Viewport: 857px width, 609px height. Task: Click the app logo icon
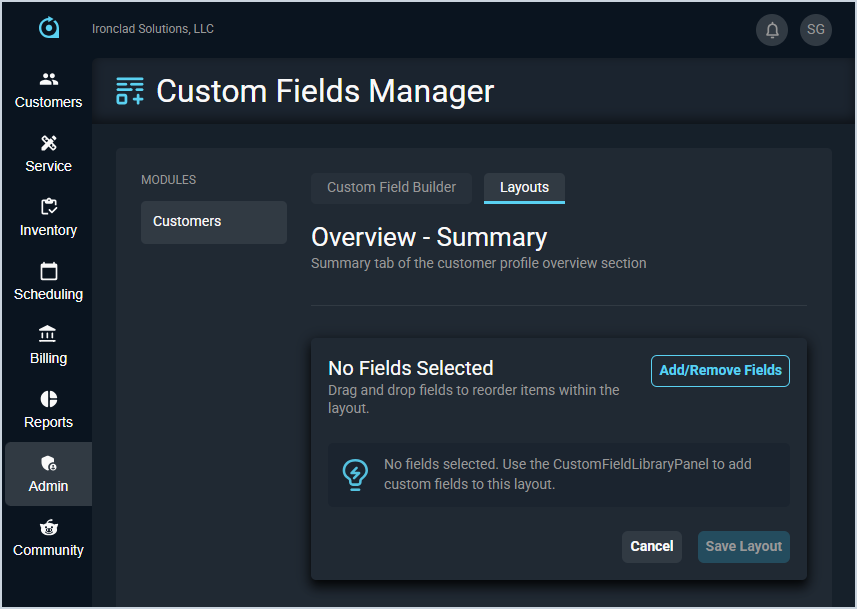[x=48, y=28]
